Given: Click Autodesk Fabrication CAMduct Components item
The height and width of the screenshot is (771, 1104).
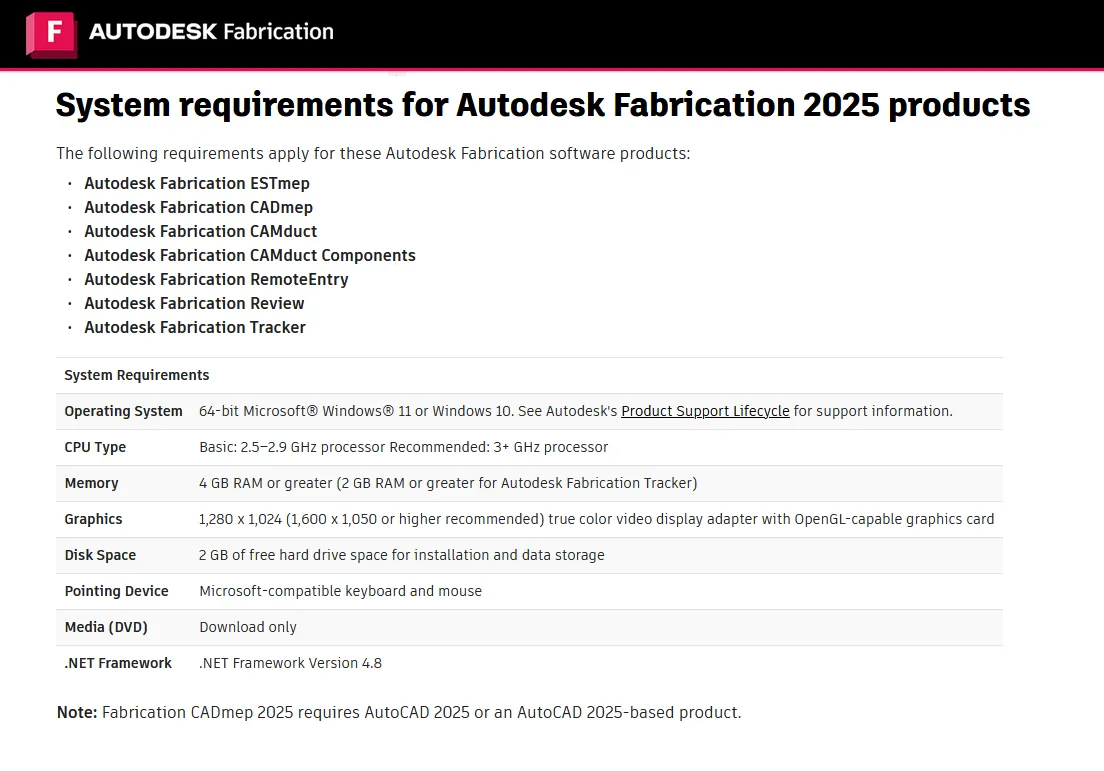Looking at the screenshot, I should (x=250, y=256).
